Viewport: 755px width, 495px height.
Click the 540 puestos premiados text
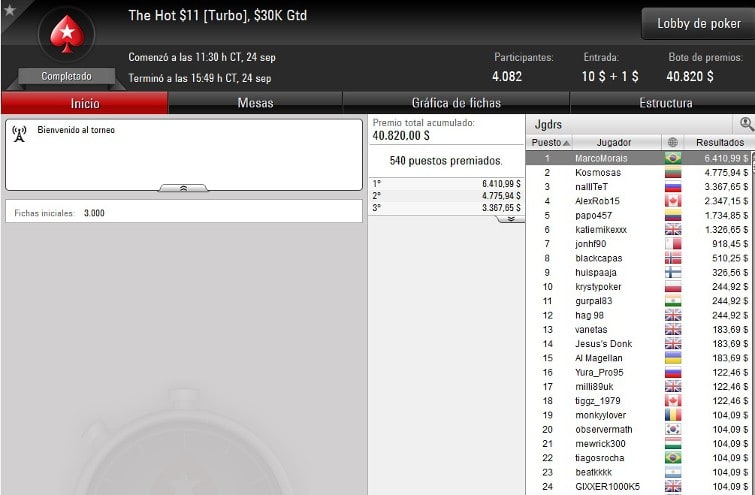(446, 161)
